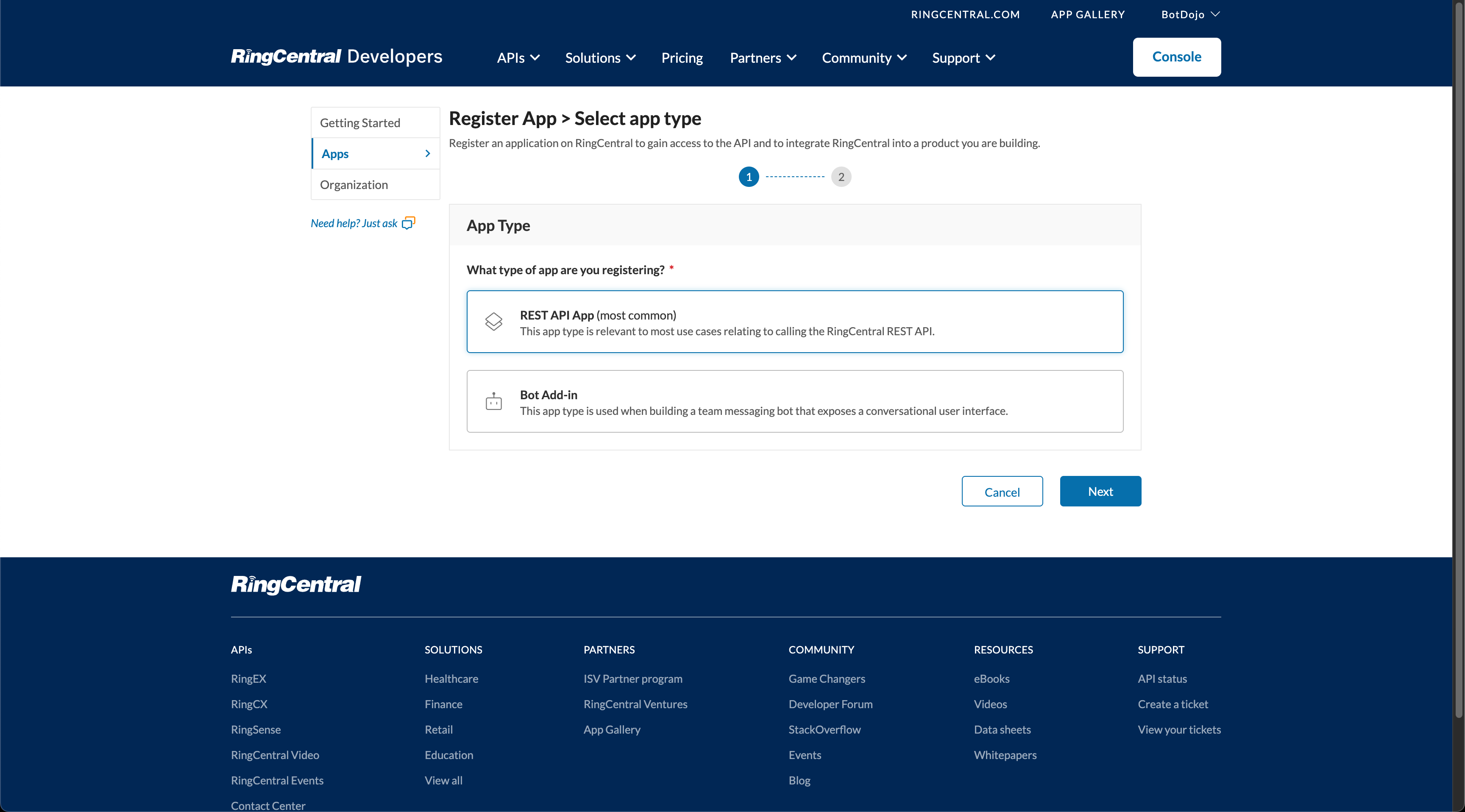Open the Developer Forum footer link
The height and width of the screenshot is (812, 1465).
pyautogui.click(x=830, y=704)
